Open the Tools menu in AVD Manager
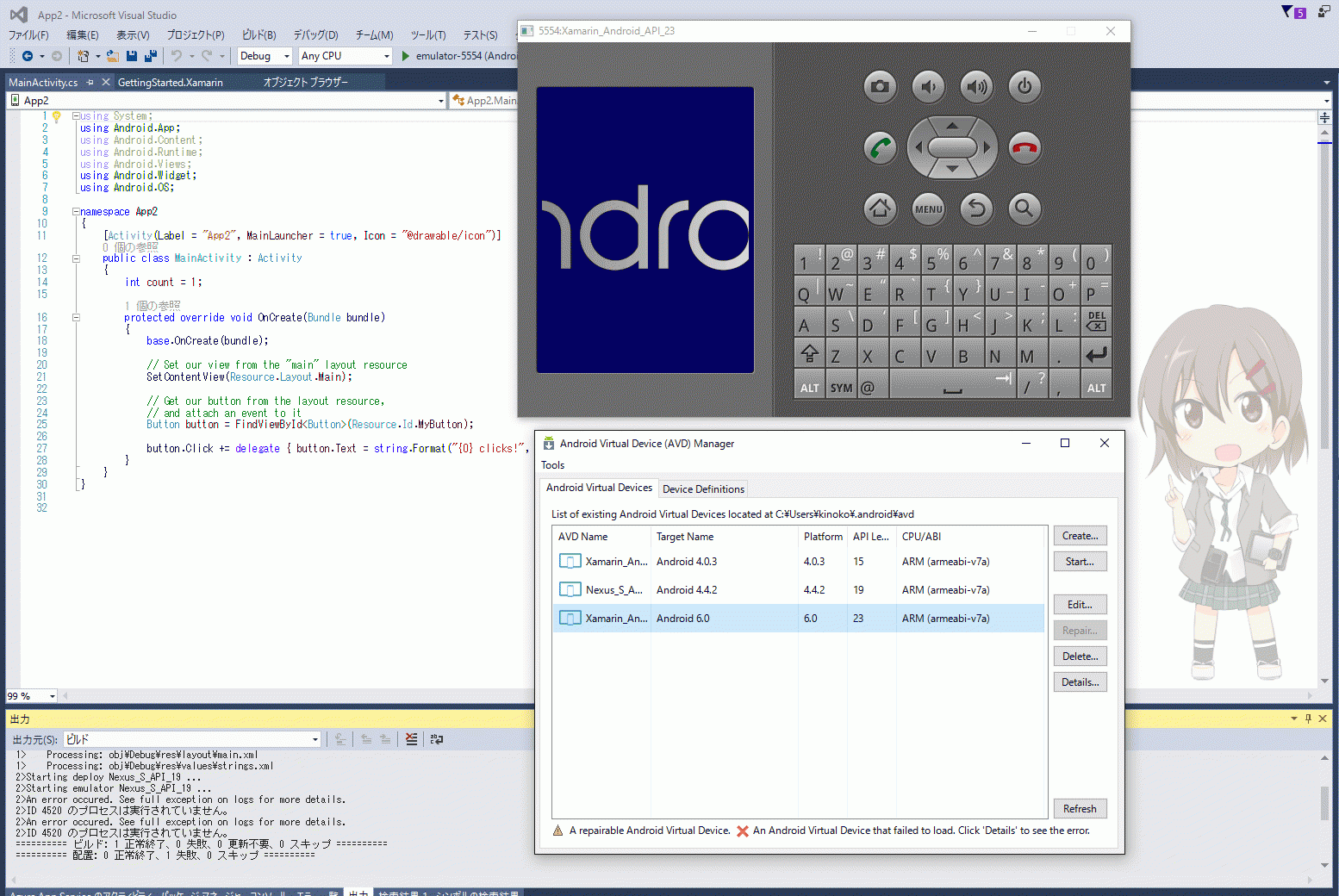 [553, 465]
